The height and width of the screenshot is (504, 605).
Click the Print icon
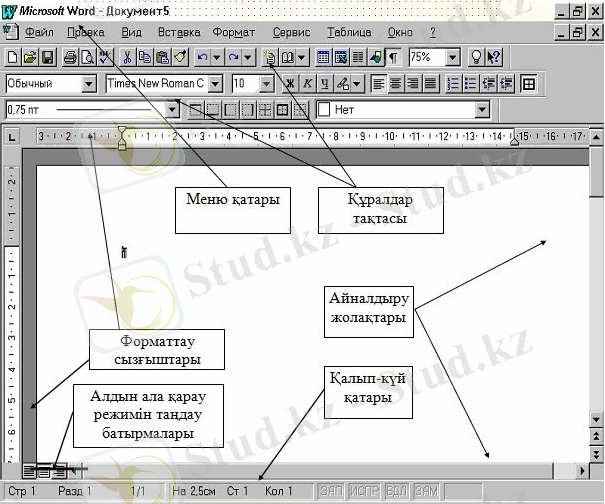point(70,58)
